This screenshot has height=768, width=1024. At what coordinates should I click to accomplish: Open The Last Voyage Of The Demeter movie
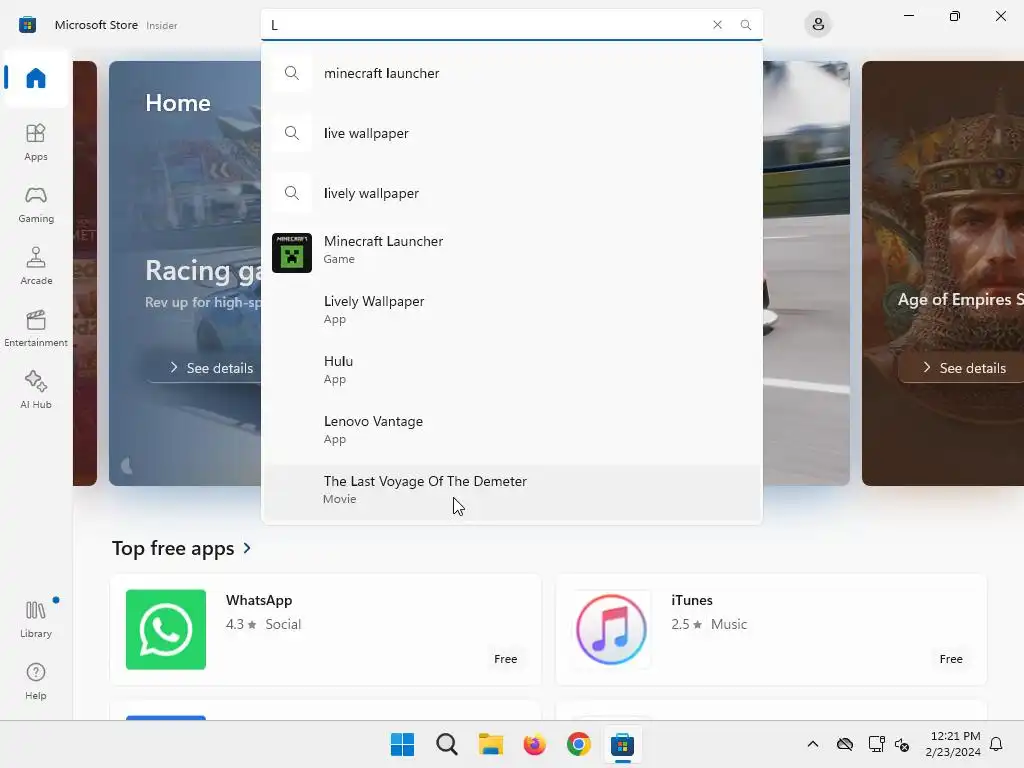[511, 491]
